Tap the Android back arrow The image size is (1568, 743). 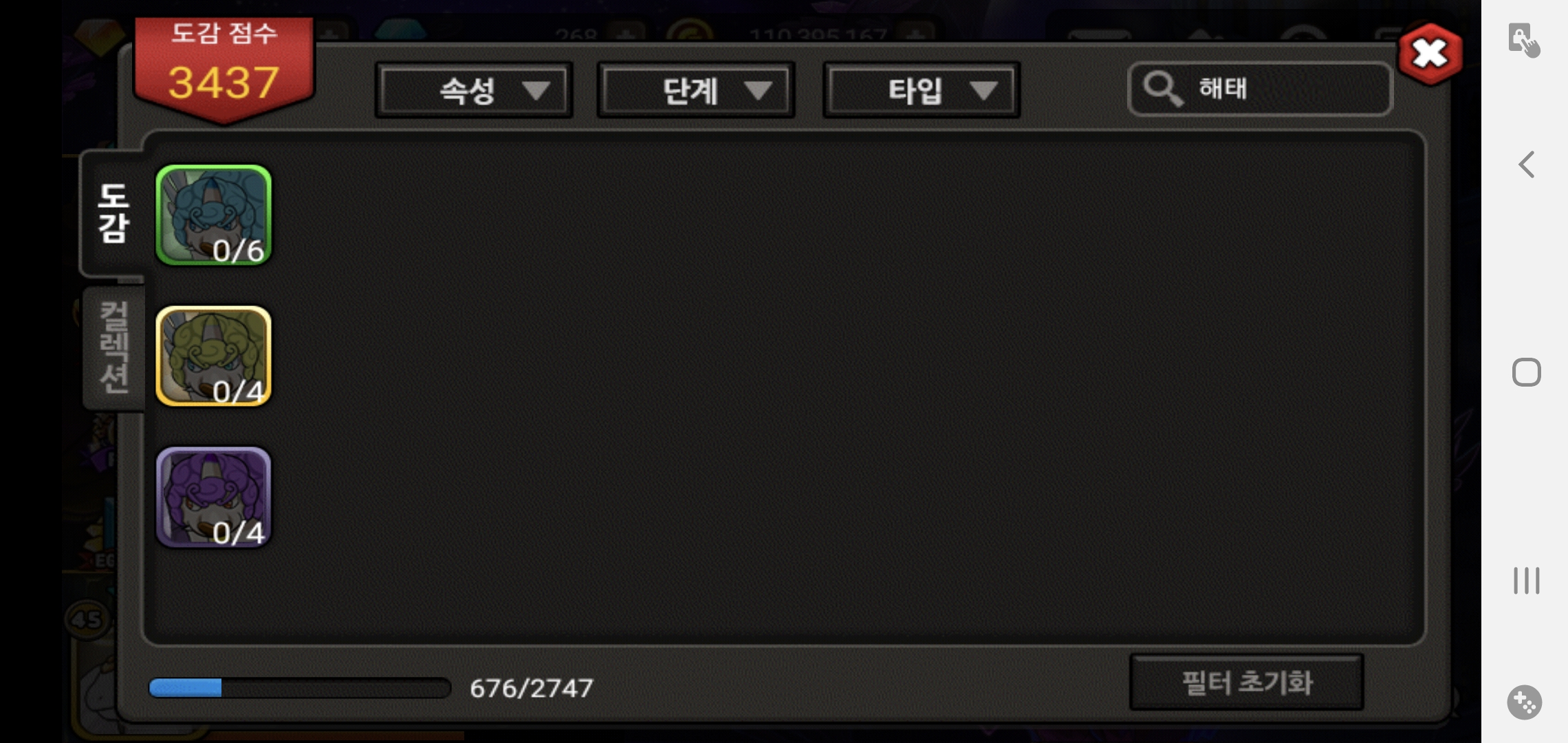pos(1526,164)
